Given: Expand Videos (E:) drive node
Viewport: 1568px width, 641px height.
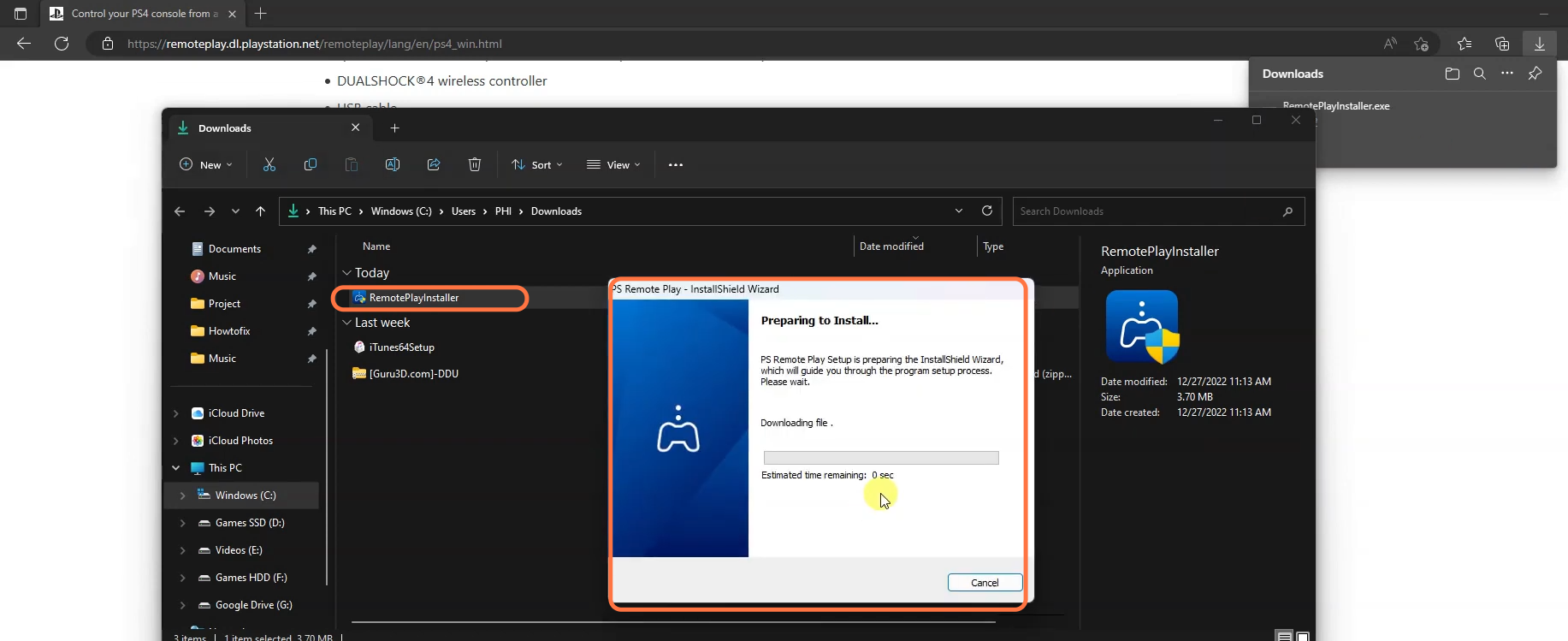Looking at the screenshot, I should (x=182, y=550).
